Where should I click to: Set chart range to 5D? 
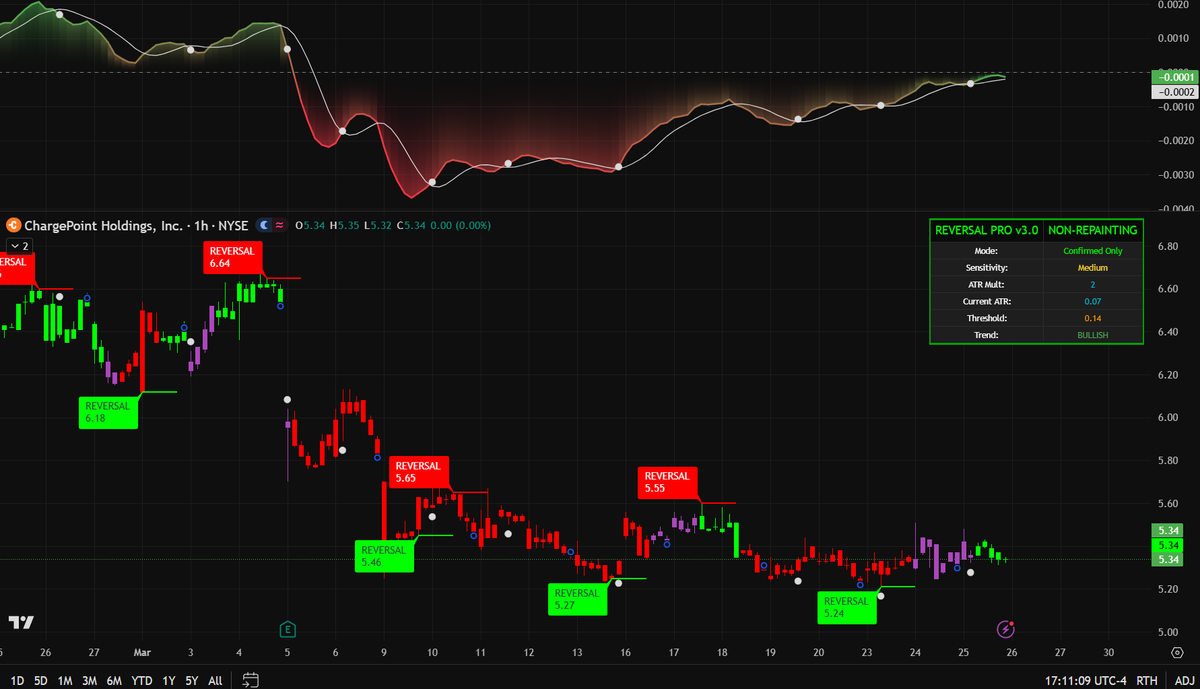pyautogui.click(x=41, y=680)
